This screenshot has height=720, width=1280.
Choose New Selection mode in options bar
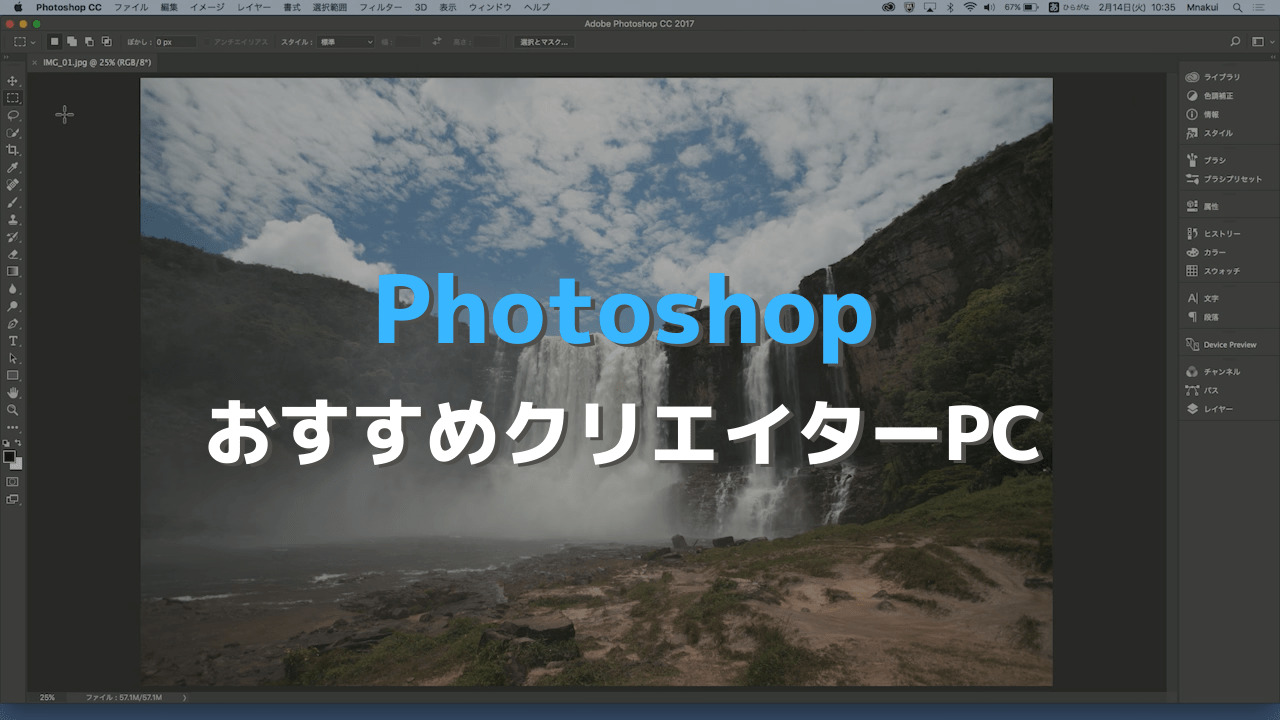point(55,42)
